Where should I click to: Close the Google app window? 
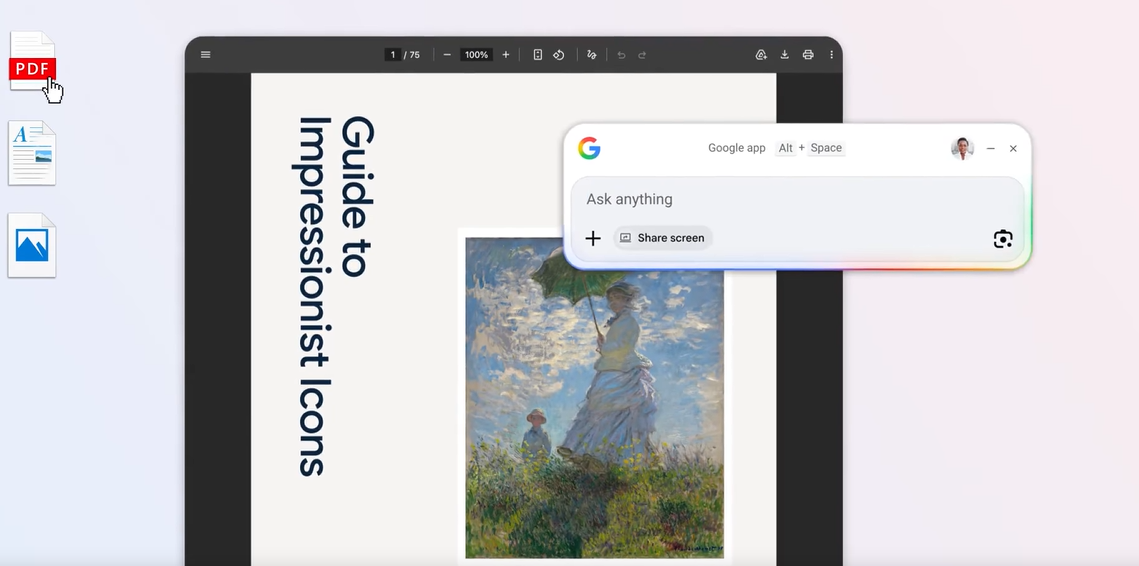1013,148
